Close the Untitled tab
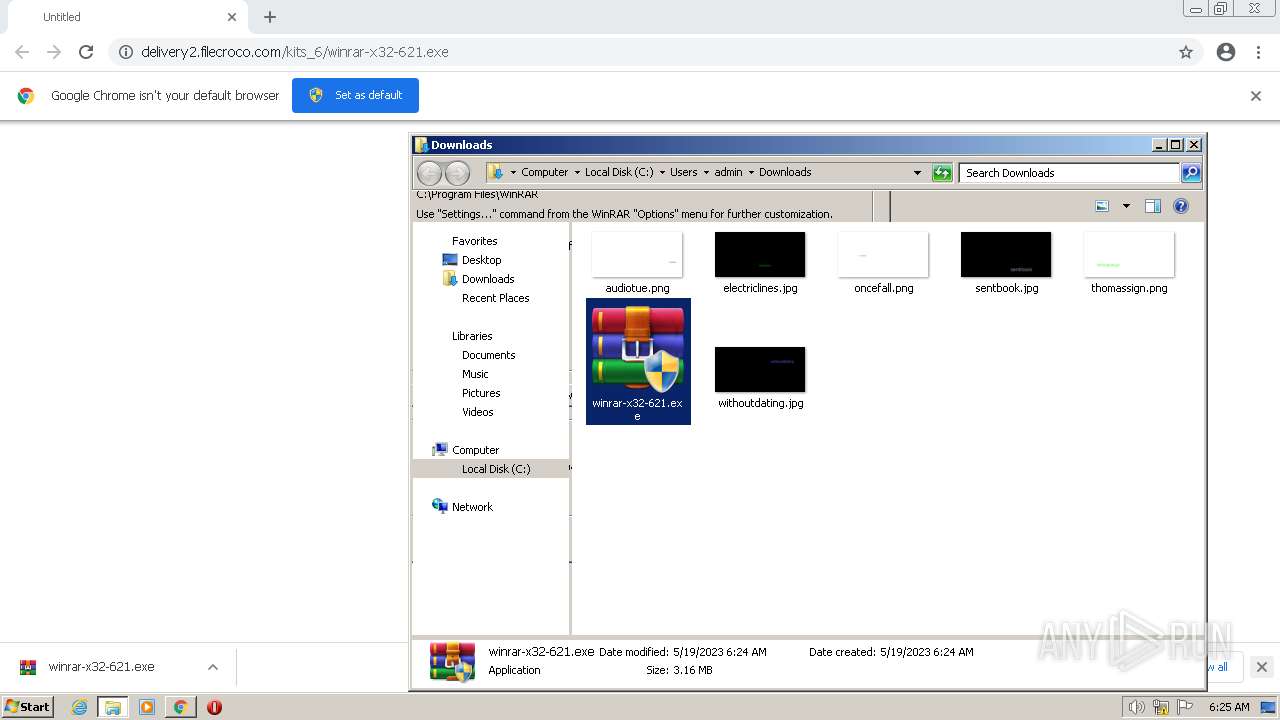 [x=232, y=17]
